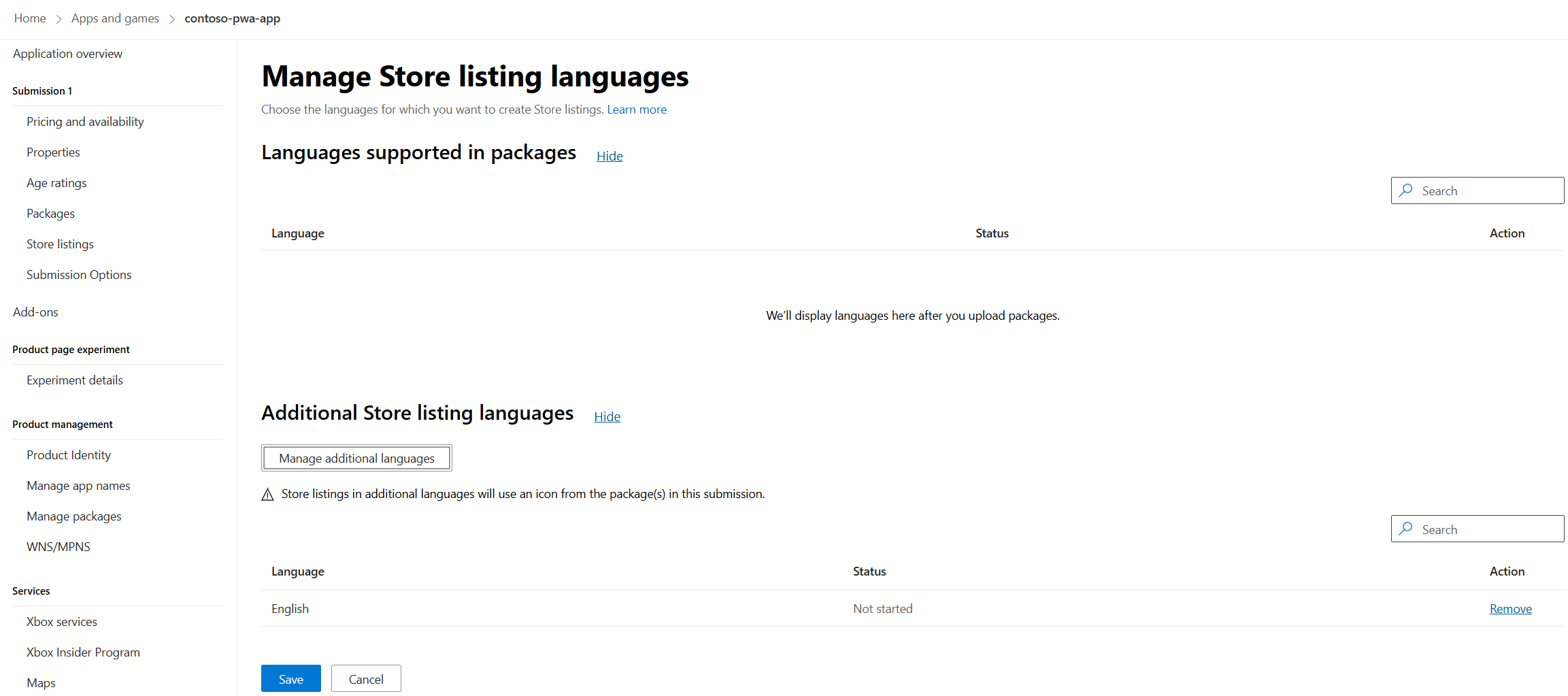Hide the Additional Store listing languages section
The image size is (1568, 696).
607,416
